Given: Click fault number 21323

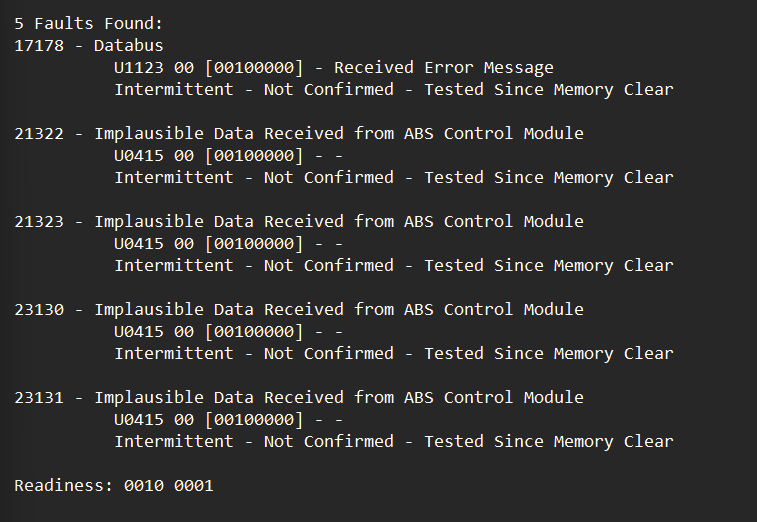Looking at the screenshot, I should (39, 221).
